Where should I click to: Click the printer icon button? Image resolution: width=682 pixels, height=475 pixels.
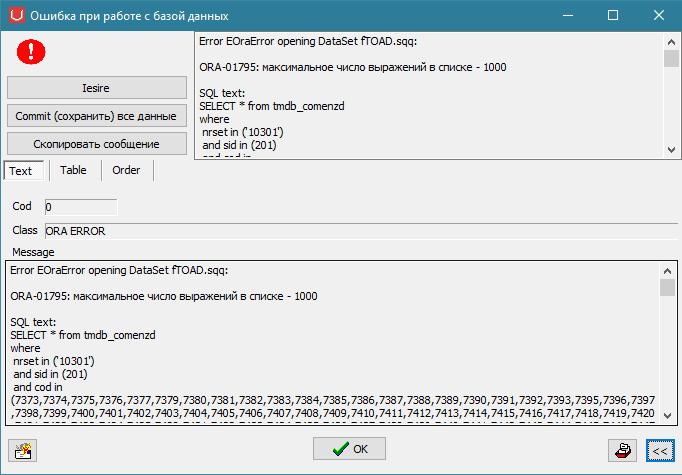click(622, 450)
